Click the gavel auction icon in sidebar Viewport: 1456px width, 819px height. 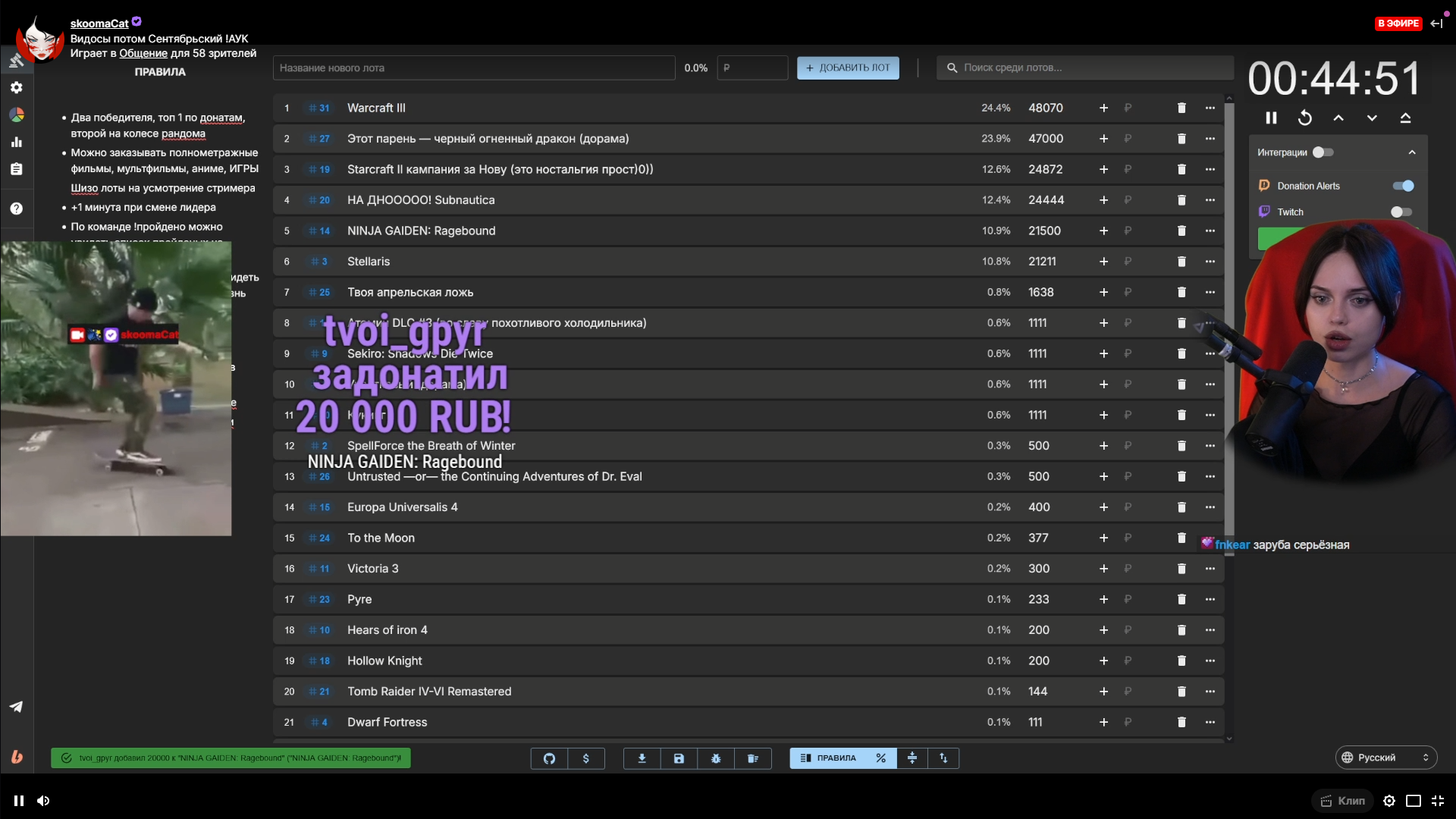click(x=16, y=61)
